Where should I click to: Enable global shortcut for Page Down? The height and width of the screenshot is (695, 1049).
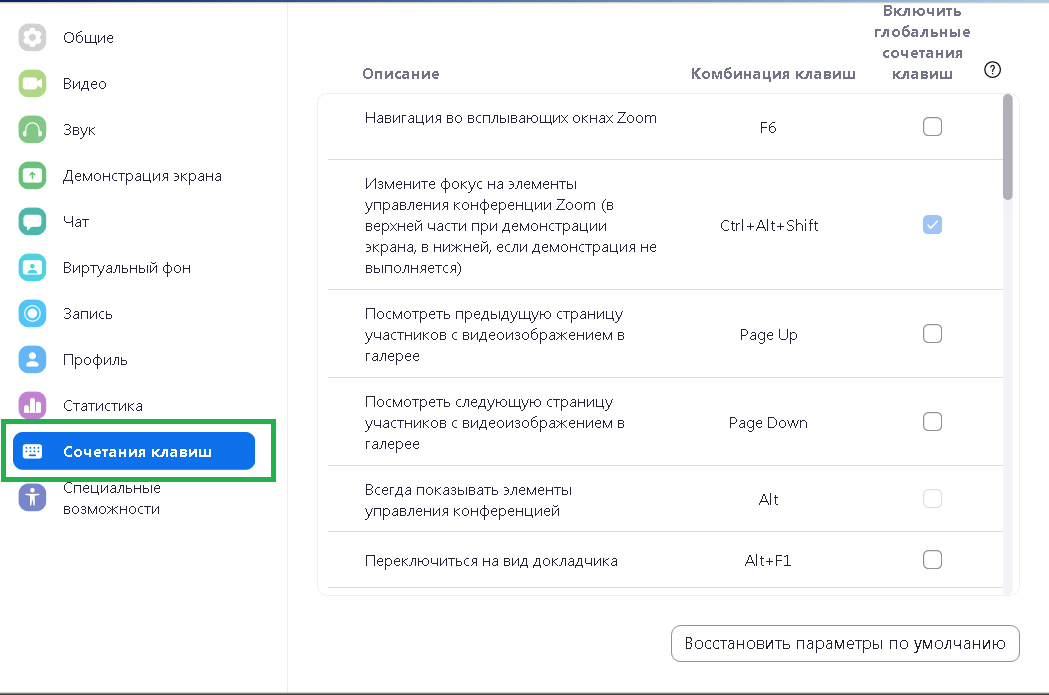[933, 421]
